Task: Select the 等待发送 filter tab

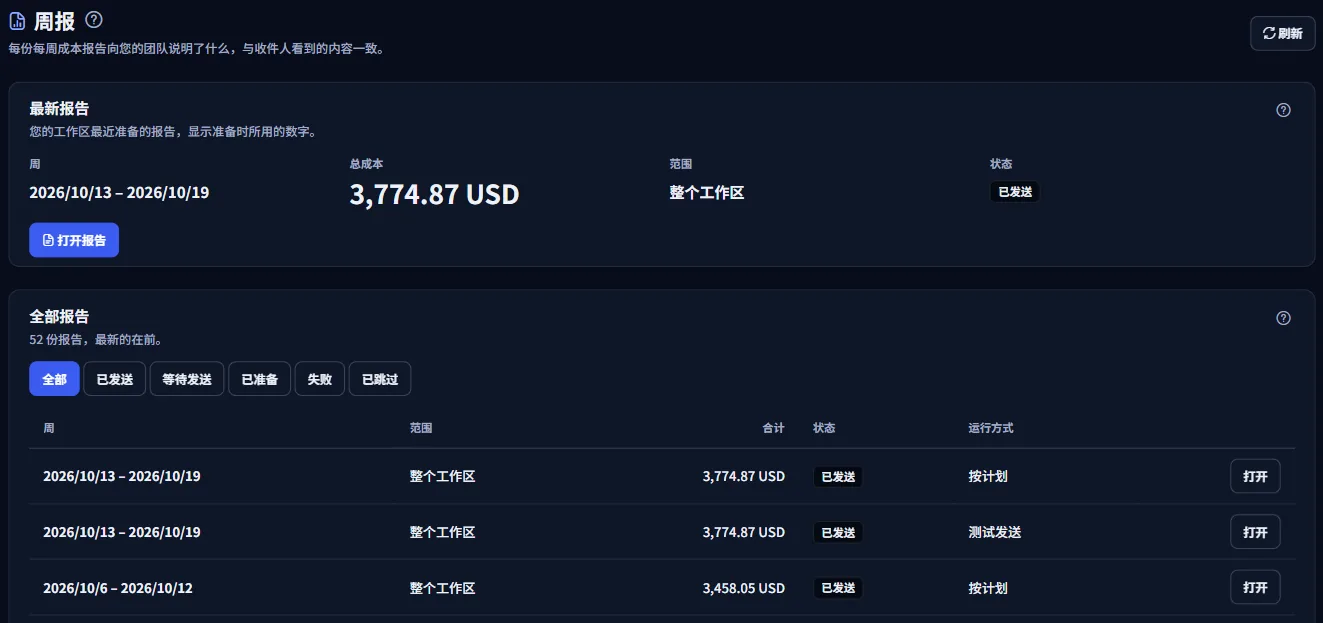Action: point(187,379)
